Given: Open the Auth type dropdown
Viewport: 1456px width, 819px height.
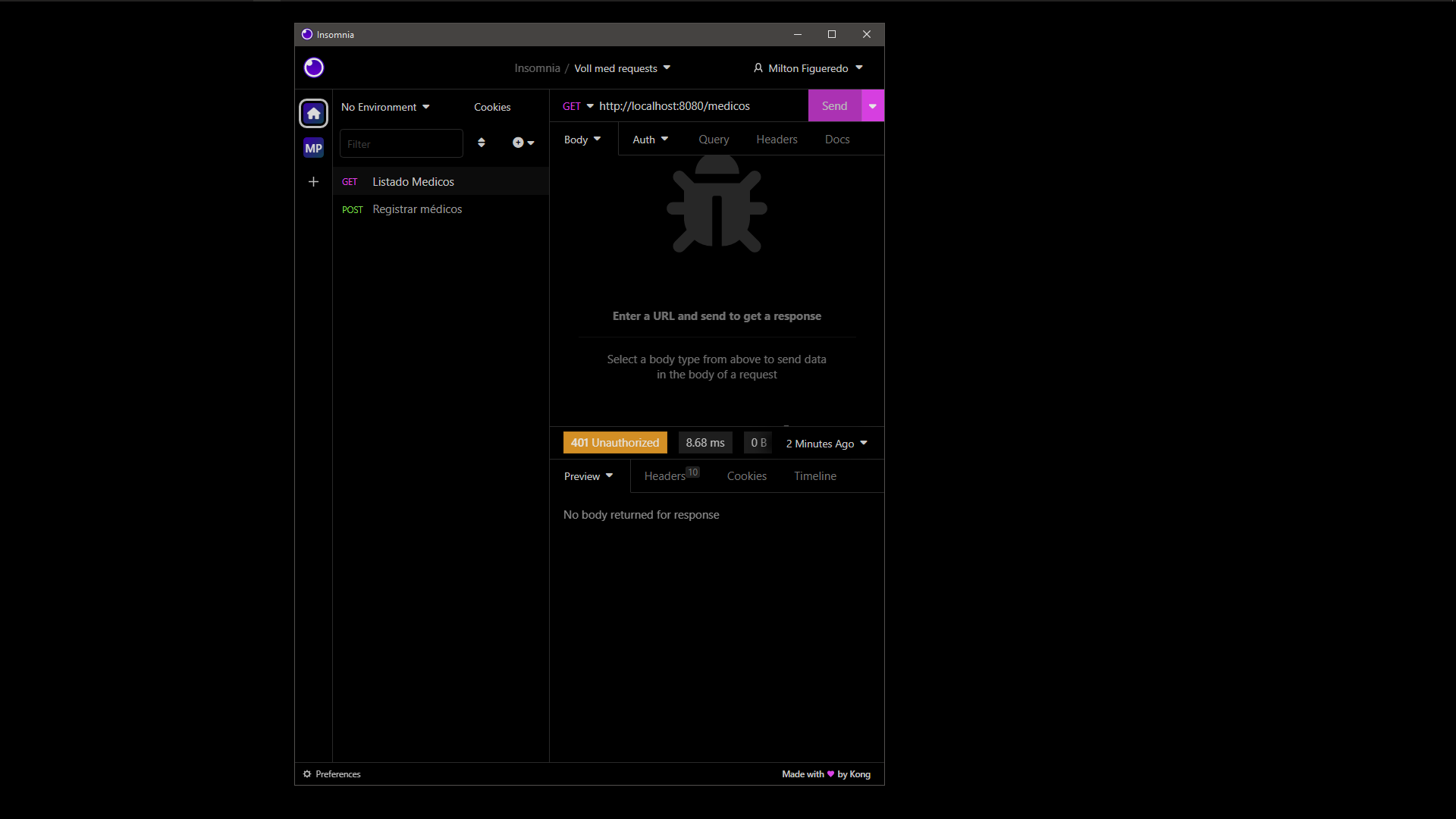Looking at the screenshot, I should coord(651,140).
